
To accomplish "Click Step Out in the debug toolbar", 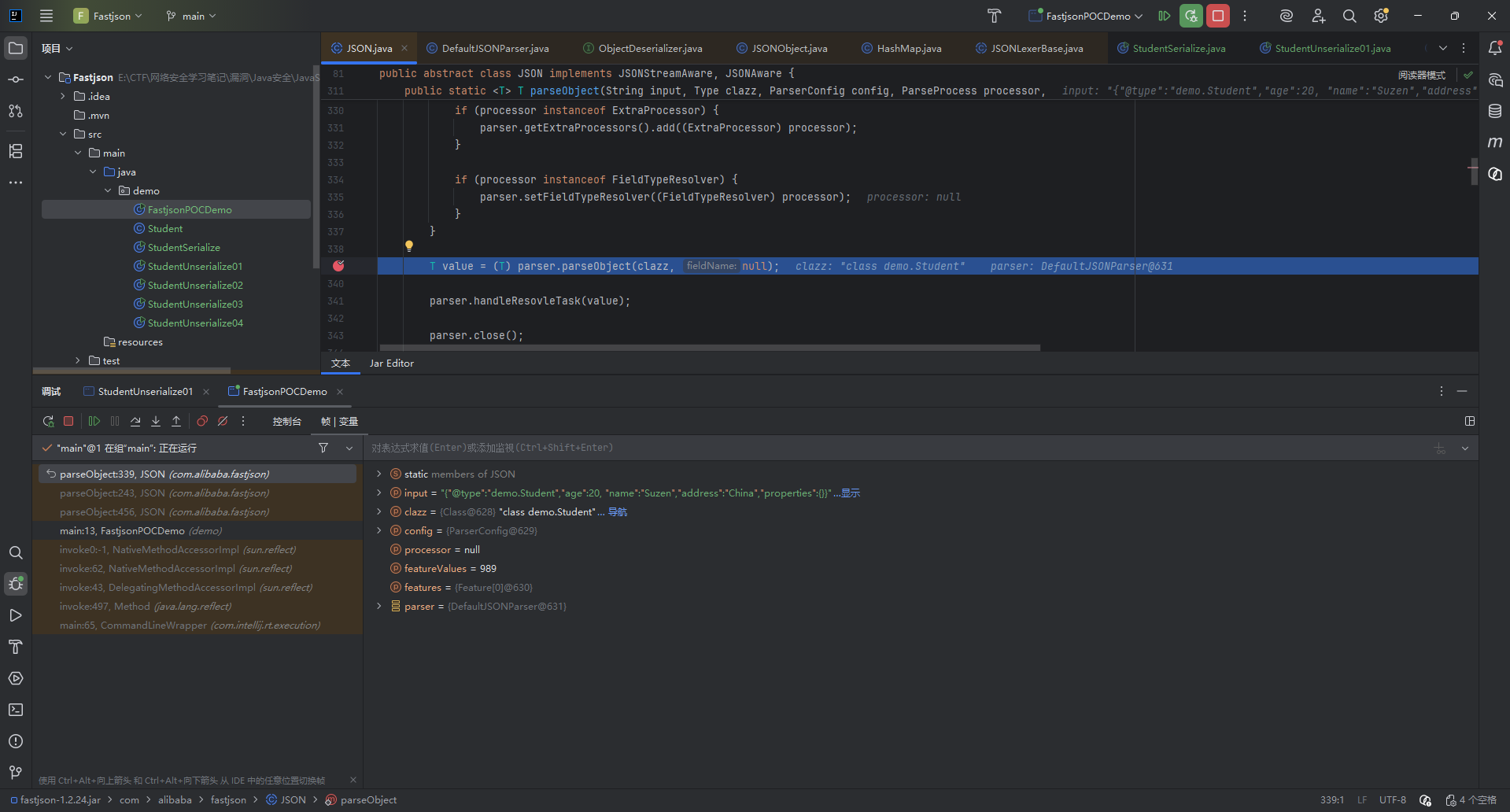I will coord(176,422).
